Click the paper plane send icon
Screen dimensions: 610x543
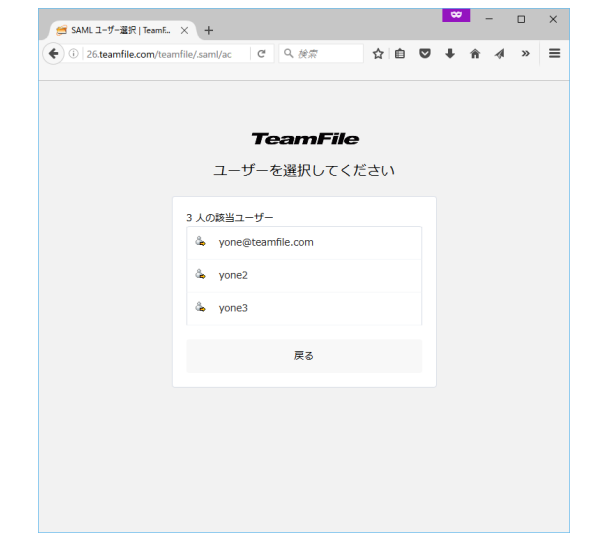[499, 54]
